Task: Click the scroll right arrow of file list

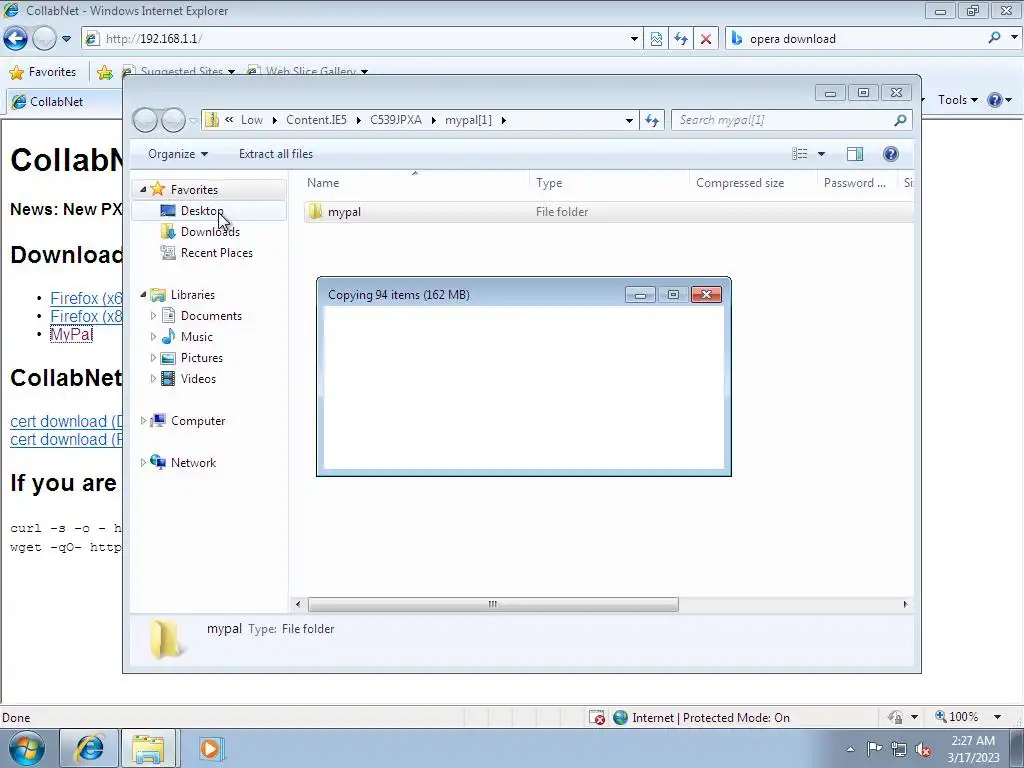Action: click(x=905, y=605)
